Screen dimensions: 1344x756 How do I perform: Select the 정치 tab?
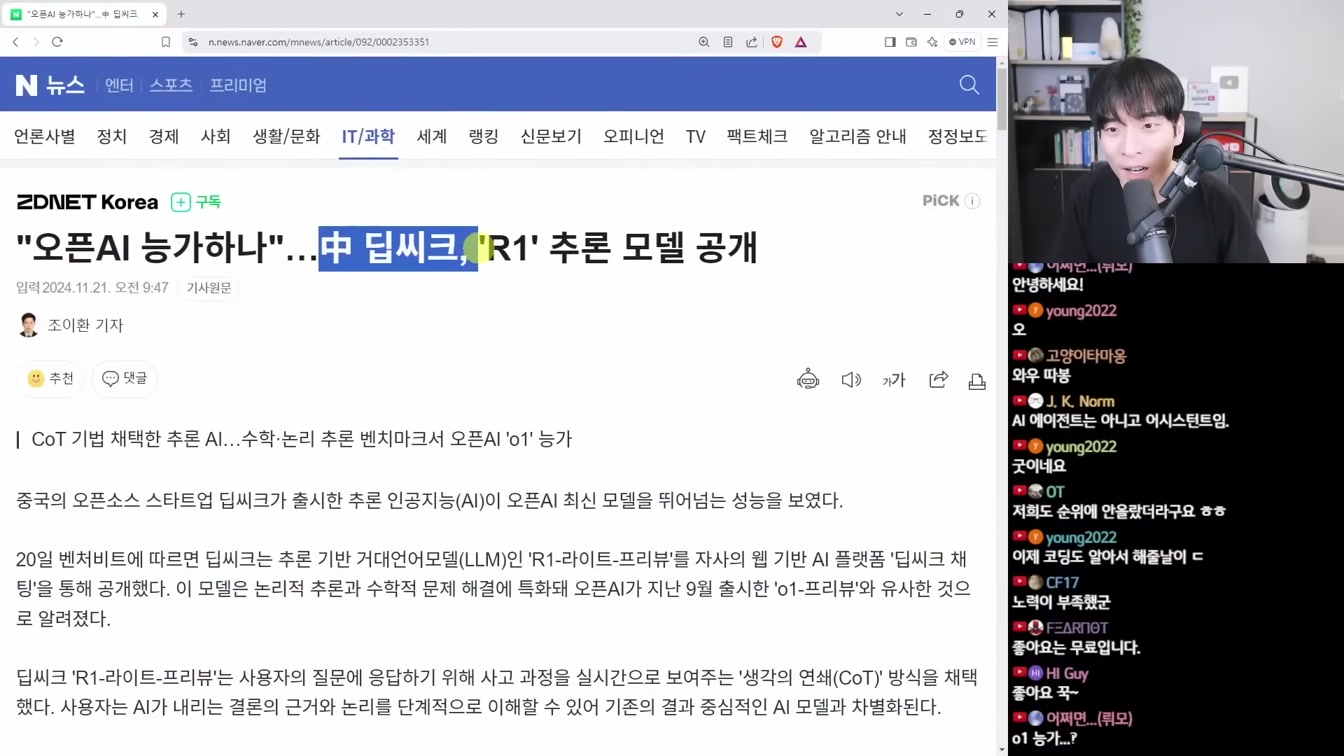pos(112,136)
